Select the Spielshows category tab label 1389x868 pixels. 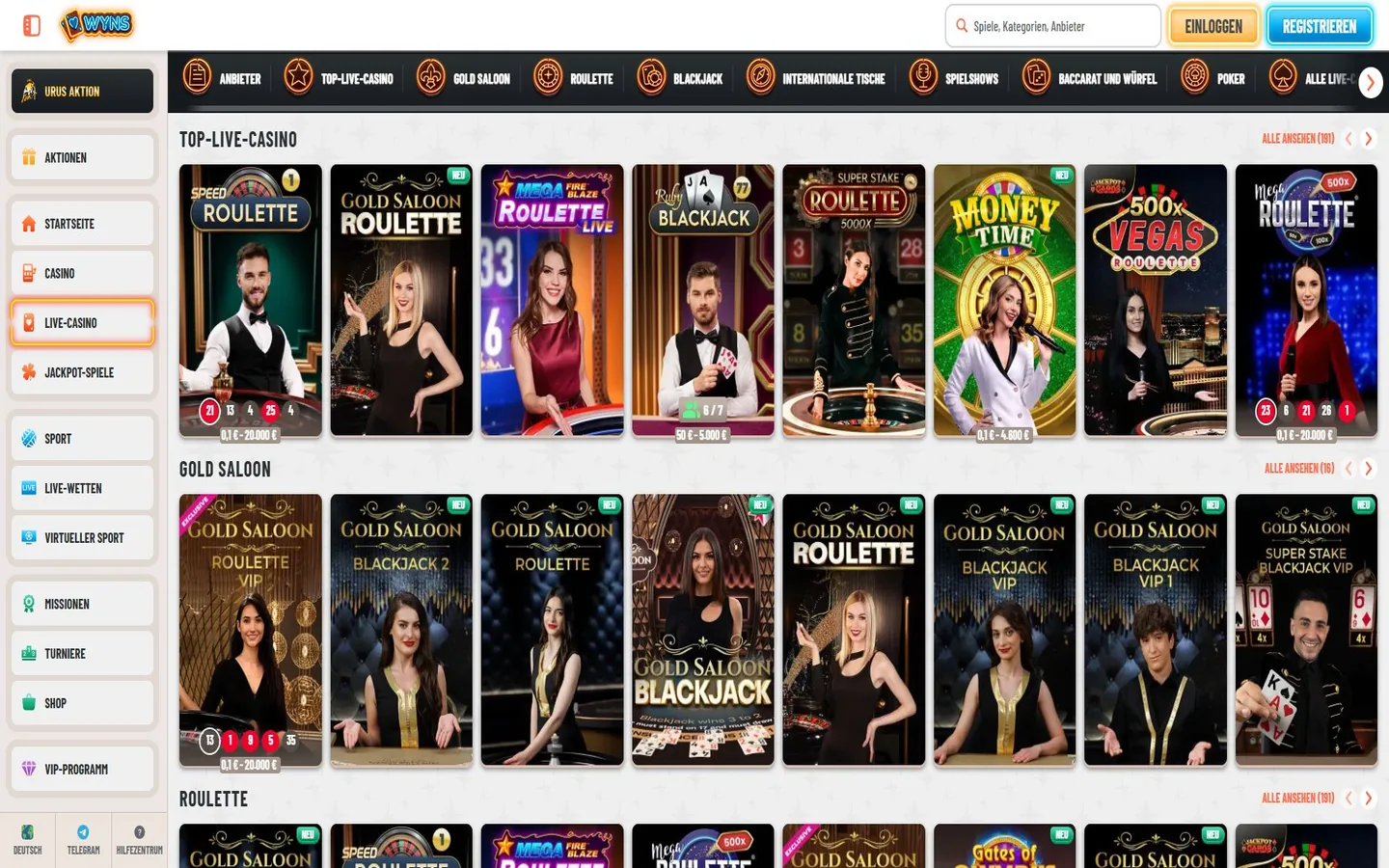point(971,79)
